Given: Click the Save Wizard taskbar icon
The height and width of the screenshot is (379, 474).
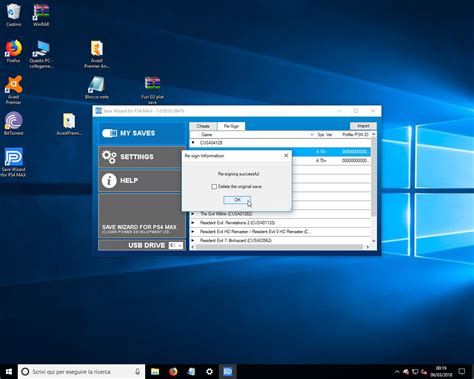Looking at the screenshot, I should click(228, 371).
